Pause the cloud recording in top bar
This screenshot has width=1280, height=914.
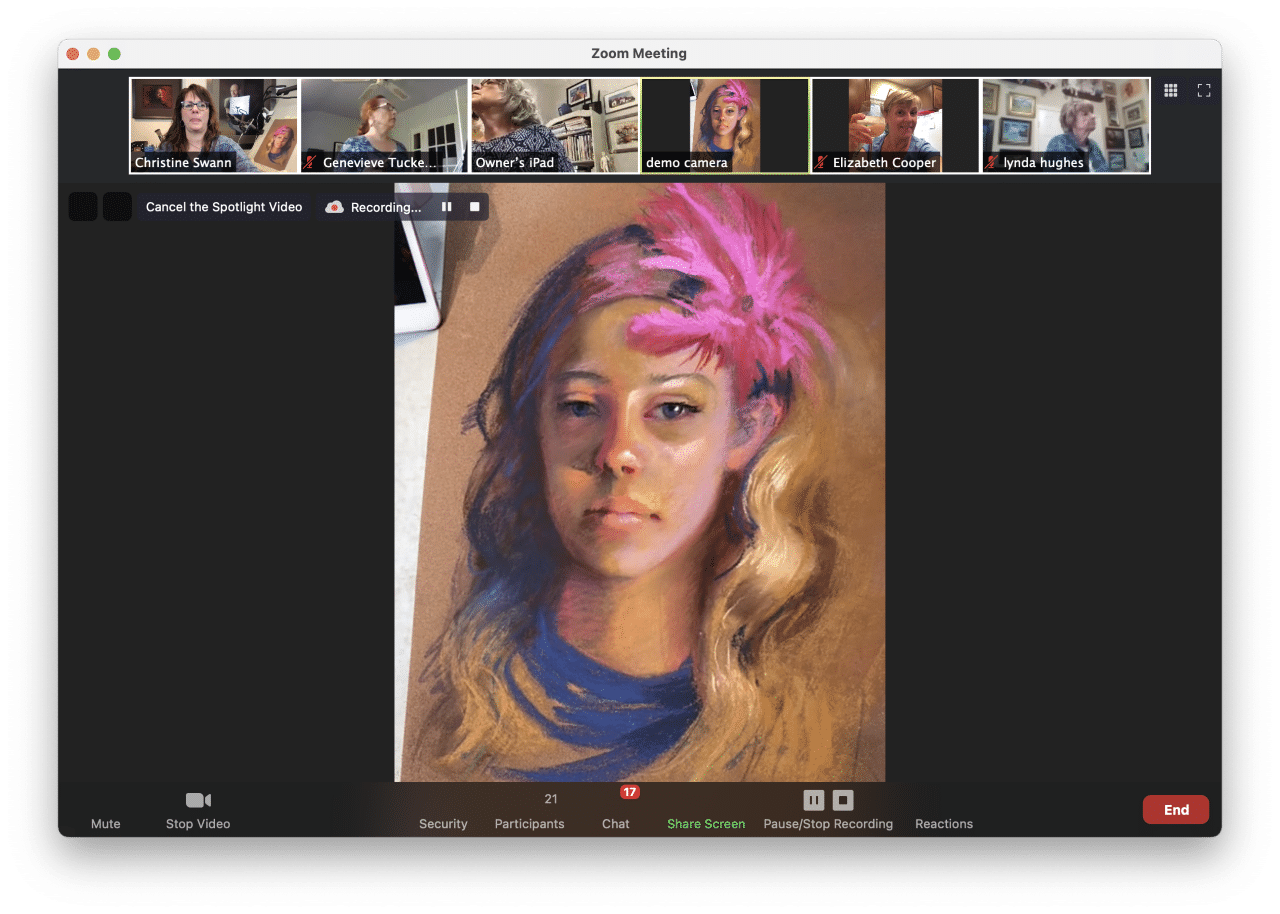pos(447,207)
